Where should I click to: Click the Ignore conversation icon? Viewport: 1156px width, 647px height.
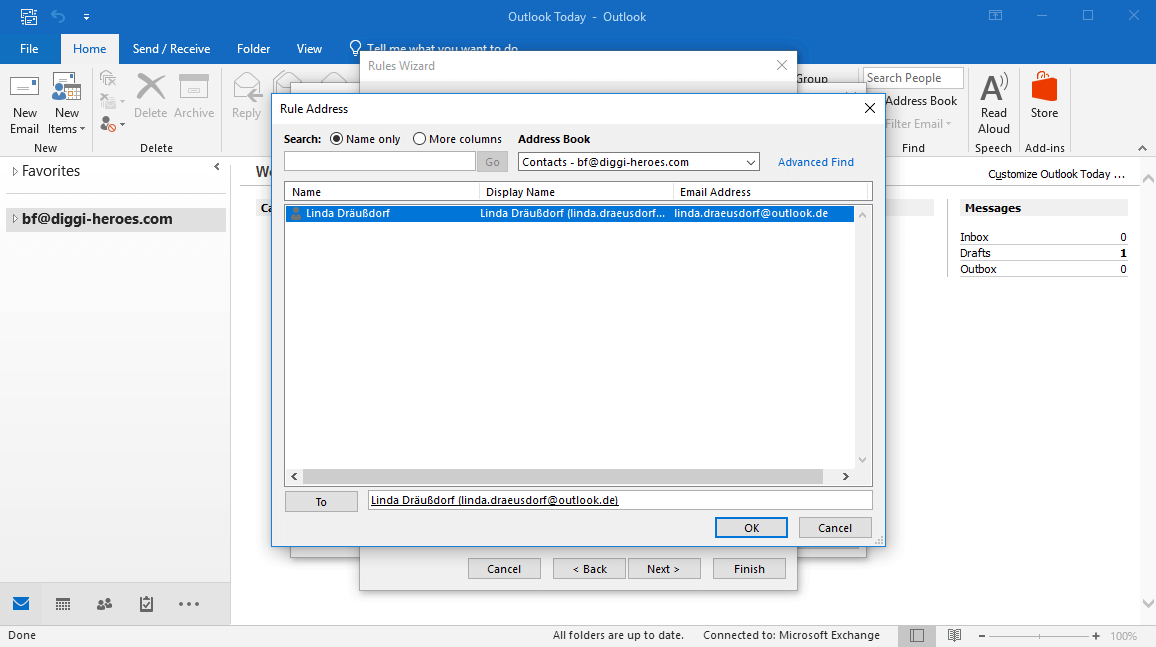pyautogui.click(x=108, y=79)
